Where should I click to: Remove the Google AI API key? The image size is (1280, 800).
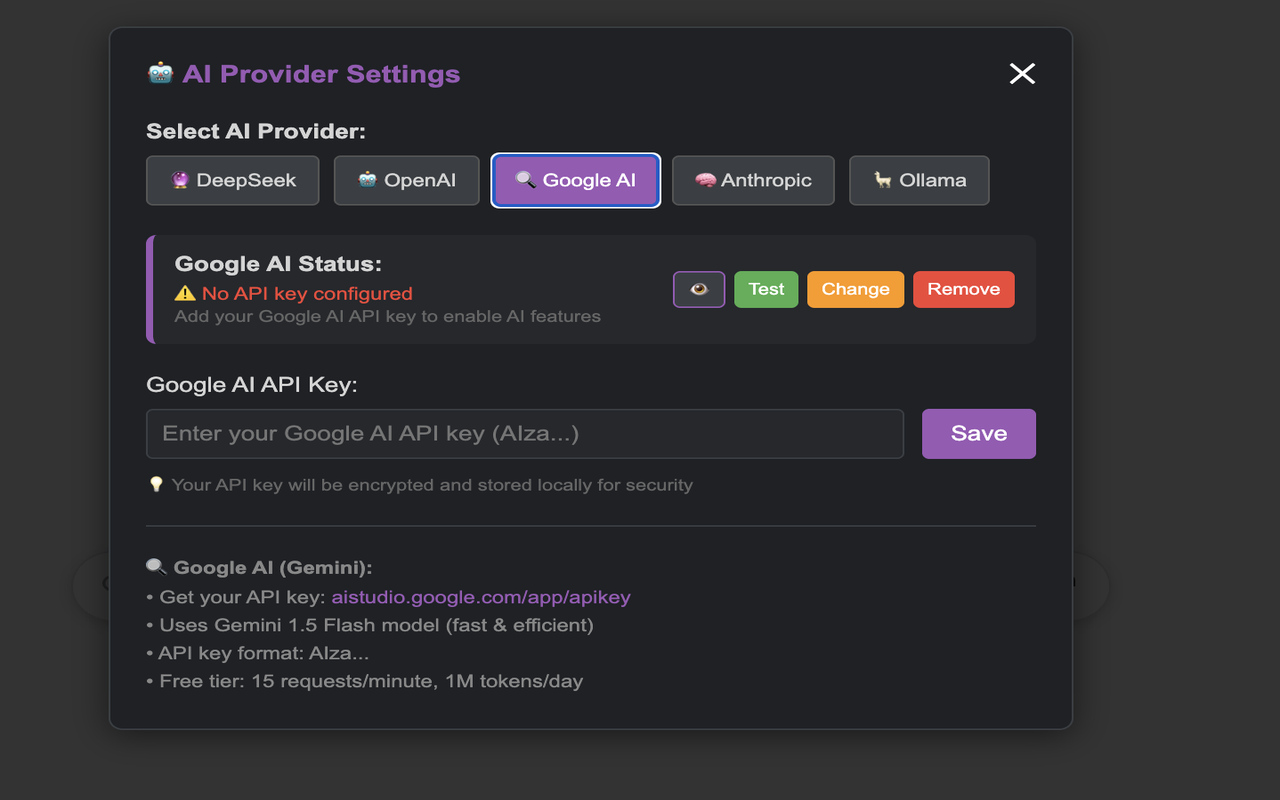pyautogui.click(x=963, y=289)
